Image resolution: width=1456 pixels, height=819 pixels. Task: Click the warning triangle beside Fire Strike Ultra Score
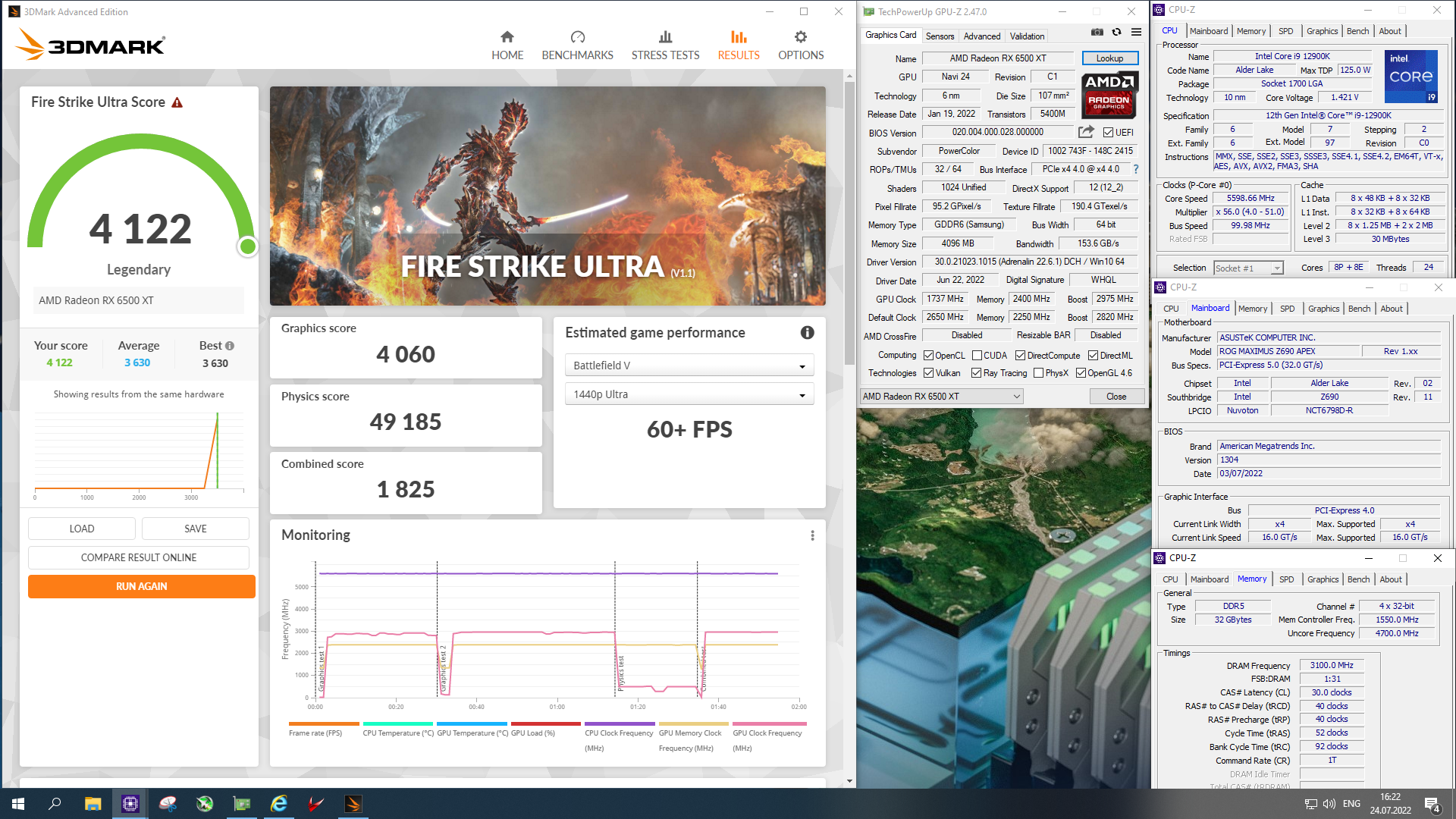tap(177, 102)
